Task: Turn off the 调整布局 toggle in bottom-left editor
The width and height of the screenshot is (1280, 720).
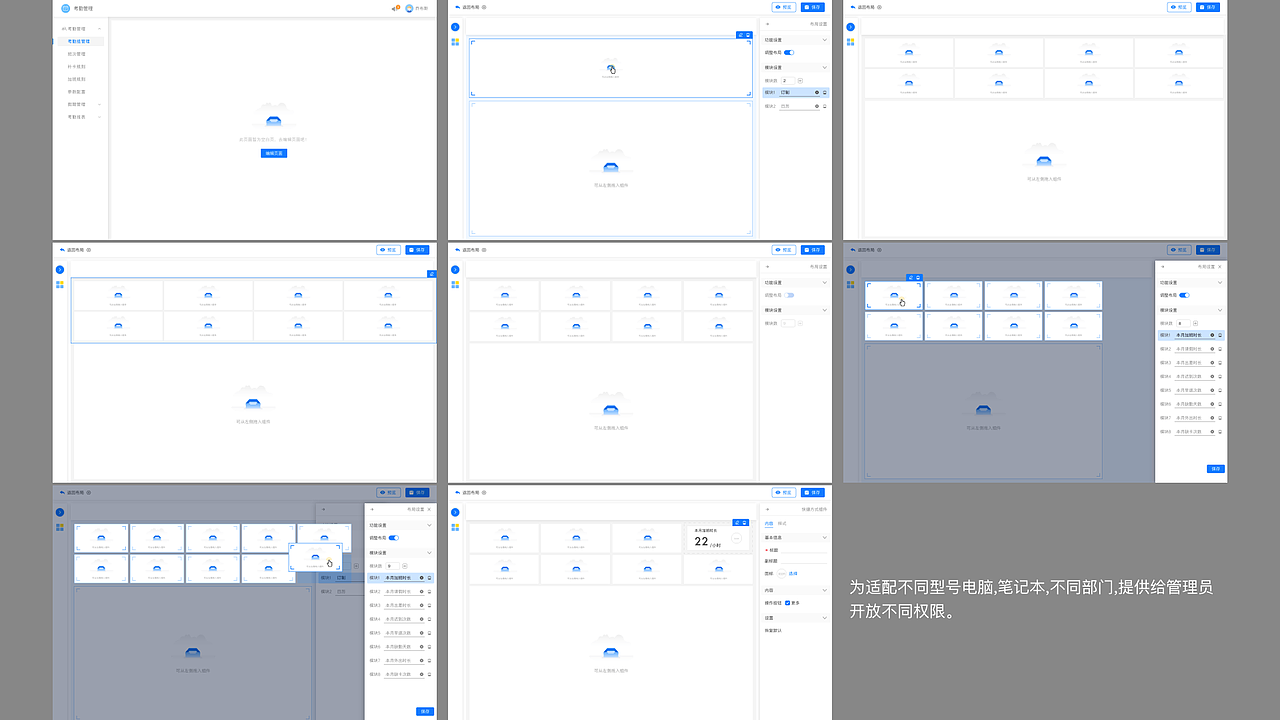Action: pos(395,538)
